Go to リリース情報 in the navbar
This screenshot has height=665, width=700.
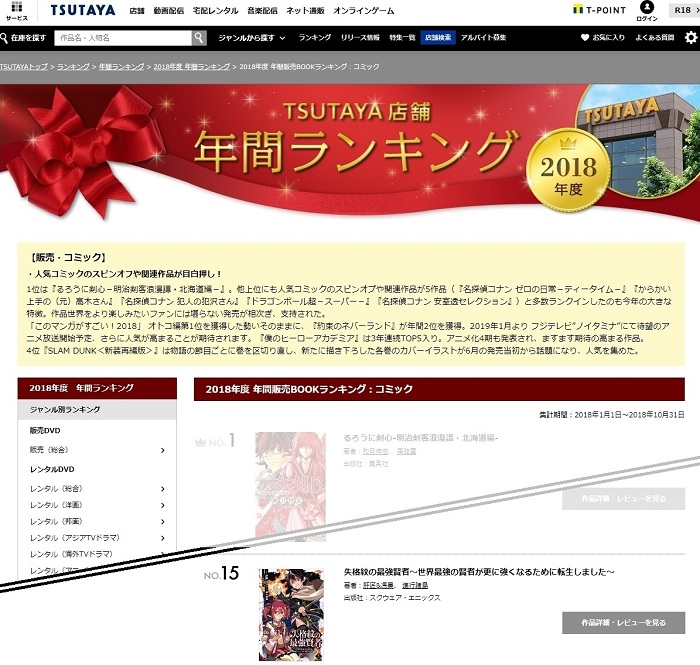(360, 37)
